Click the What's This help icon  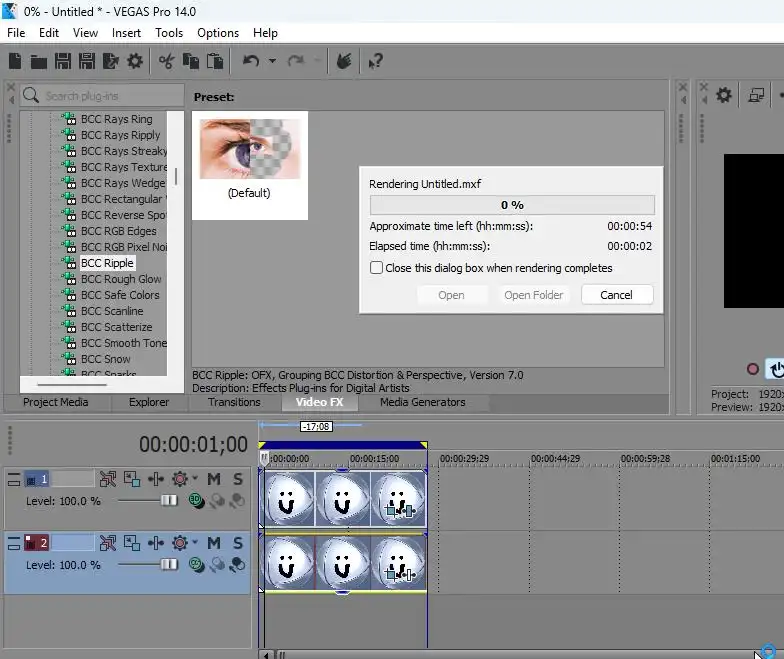point(376,62)
